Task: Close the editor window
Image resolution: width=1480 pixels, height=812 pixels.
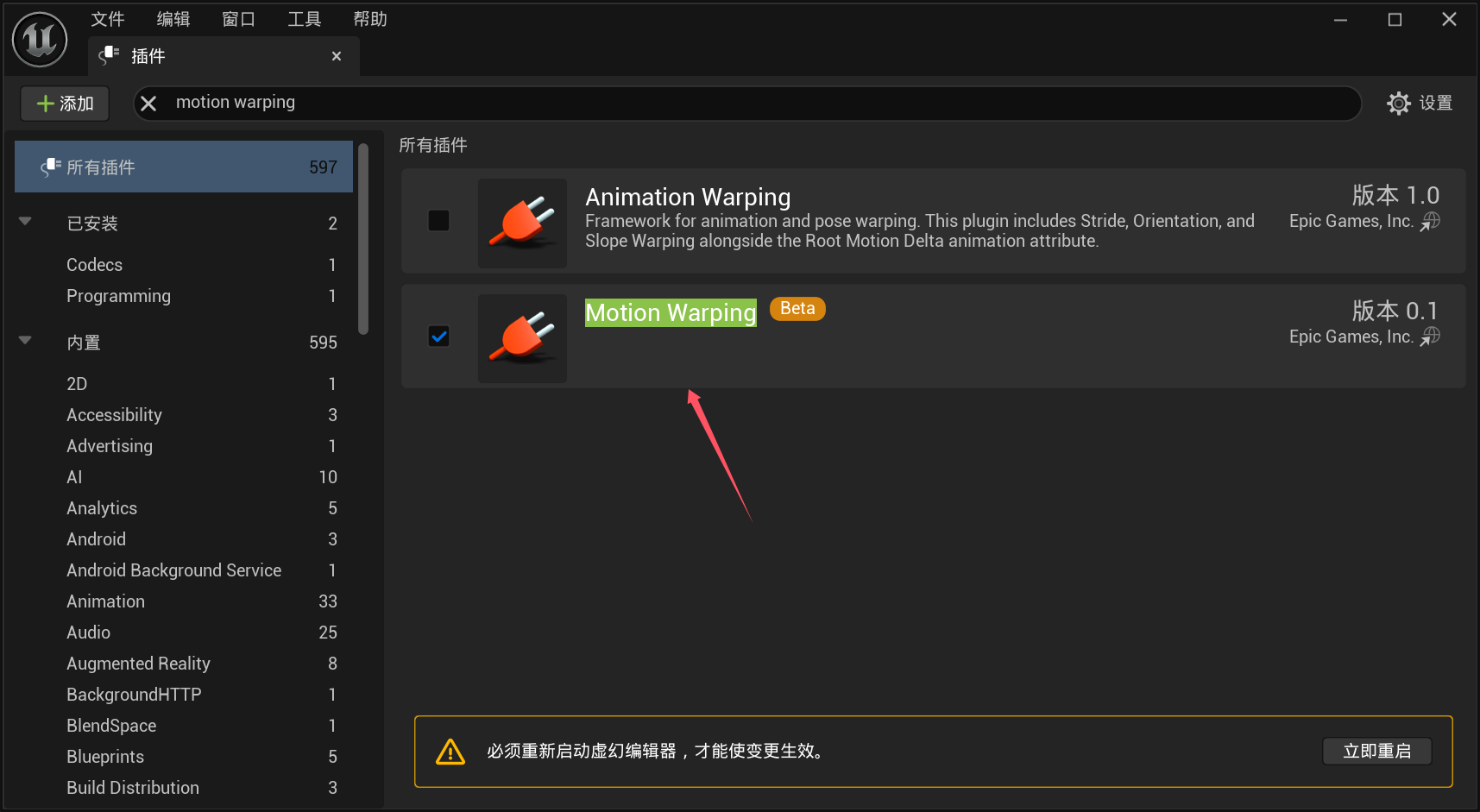Action: pyautogui.click(x=1449, y=20)
